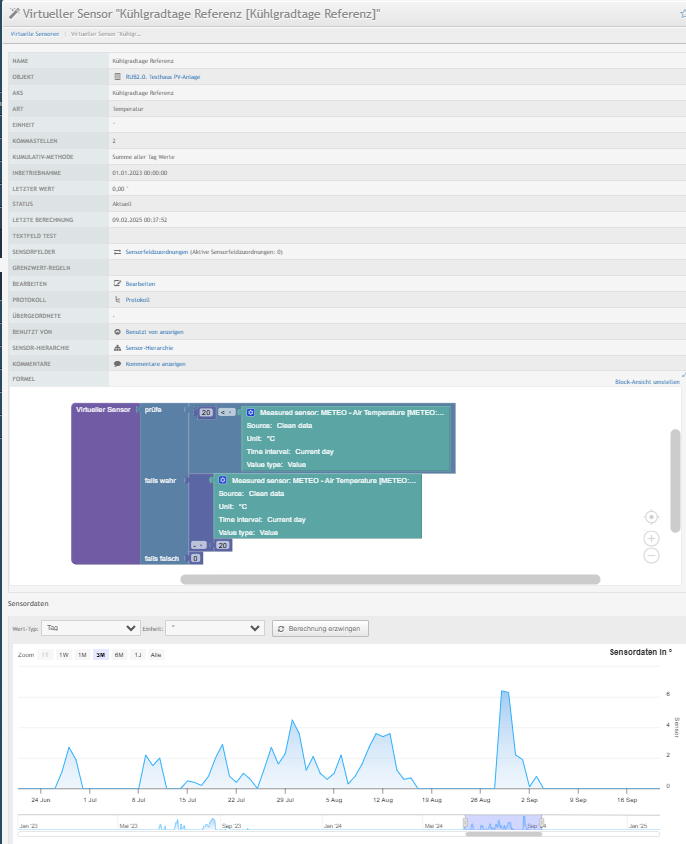Click the vertical scrollbar of the block workspace
Viewport: 686px width, 844px height.
point(675,481)
